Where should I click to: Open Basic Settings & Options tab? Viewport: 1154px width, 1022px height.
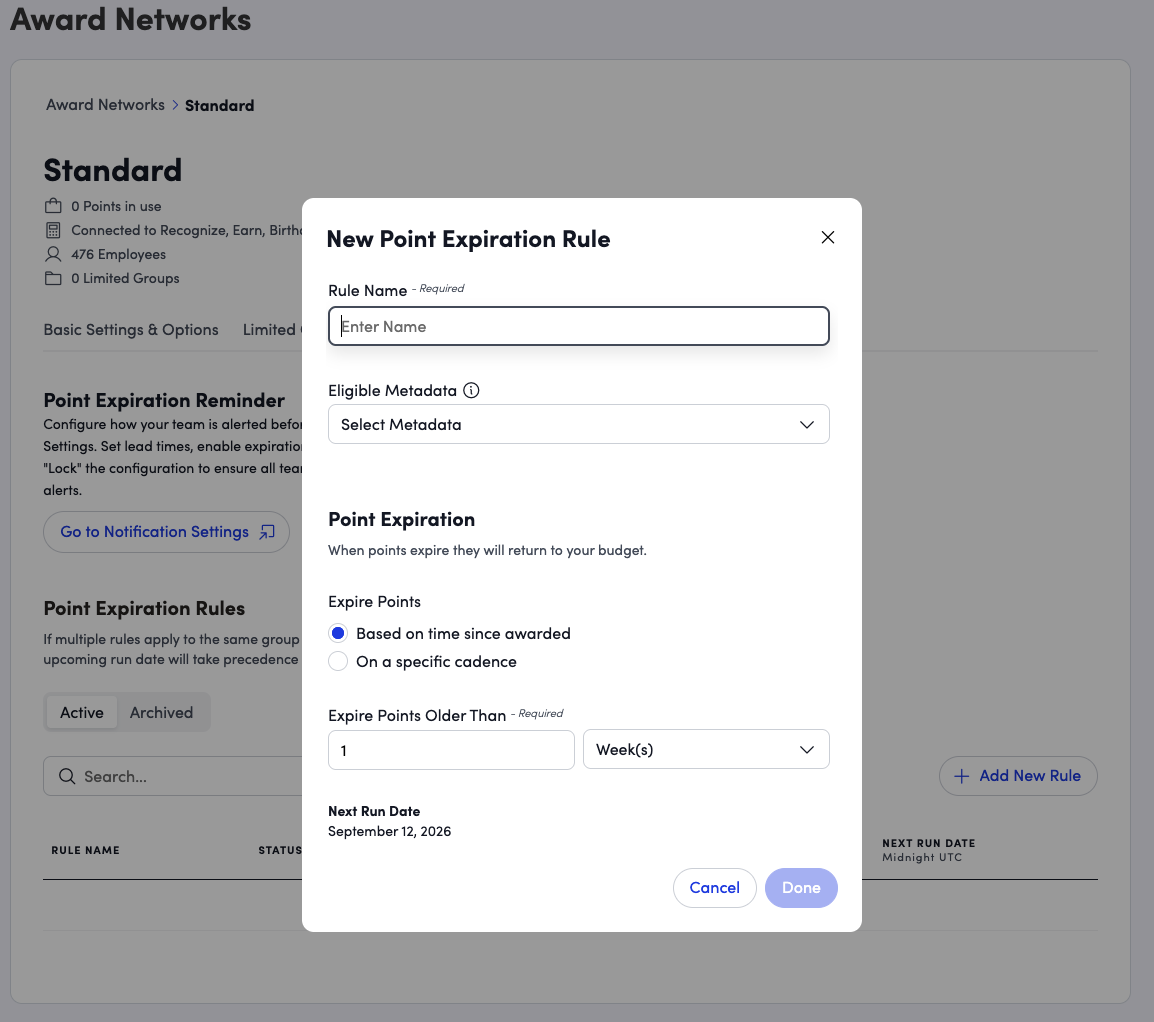(x=131, y=330)
